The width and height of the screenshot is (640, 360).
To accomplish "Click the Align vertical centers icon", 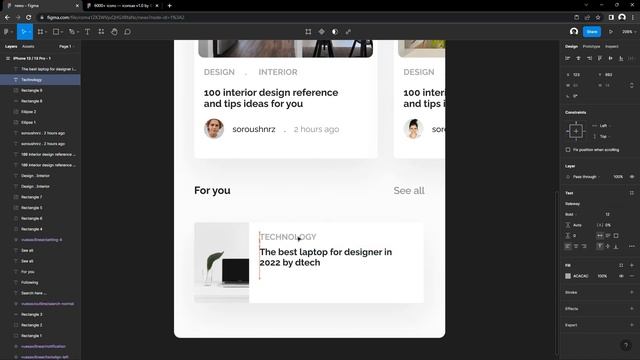I will pyautogui.click(x=610, y=58).
